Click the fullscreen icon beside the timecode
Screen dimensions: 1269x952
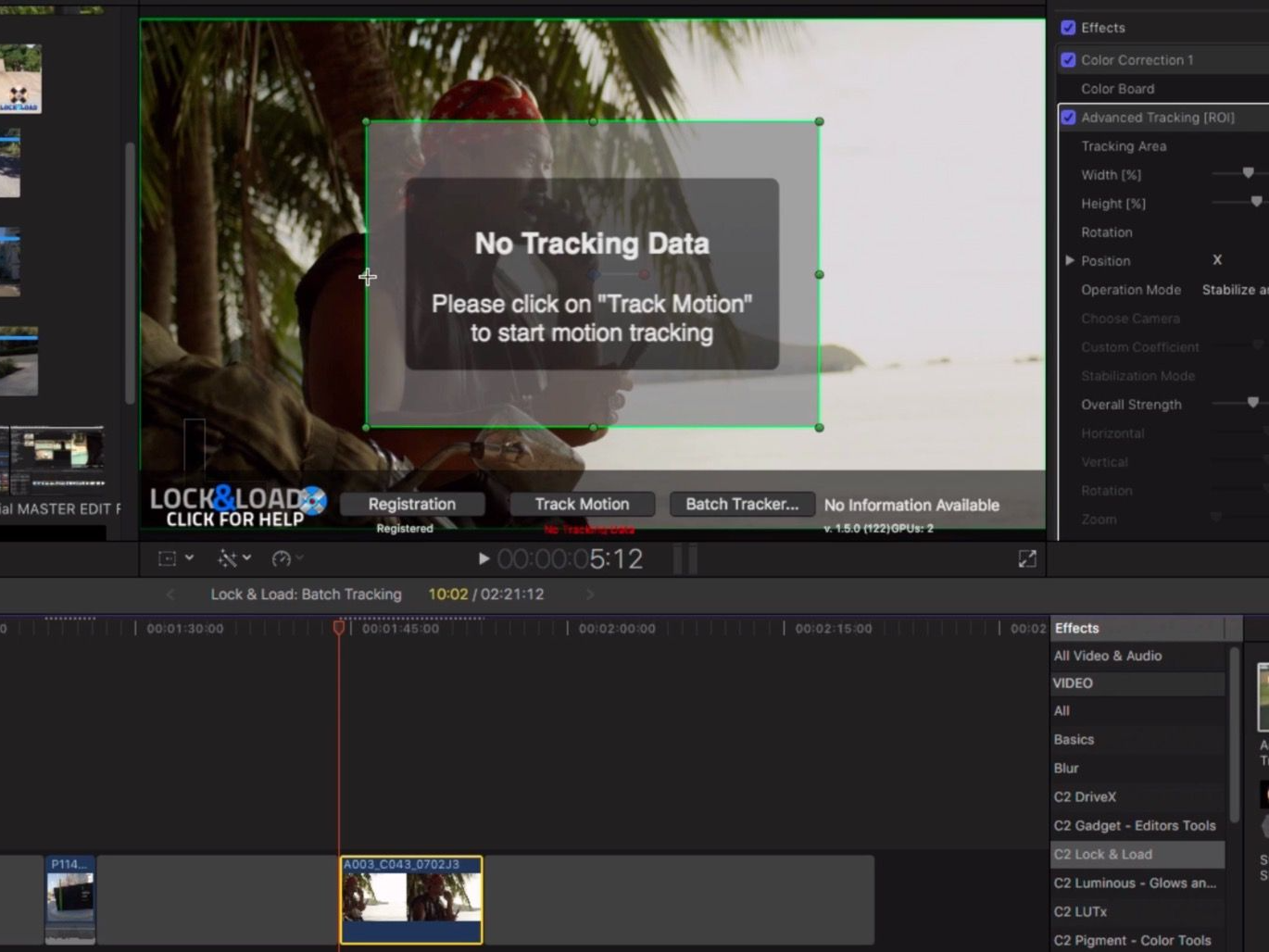(x=1026, y=558)
